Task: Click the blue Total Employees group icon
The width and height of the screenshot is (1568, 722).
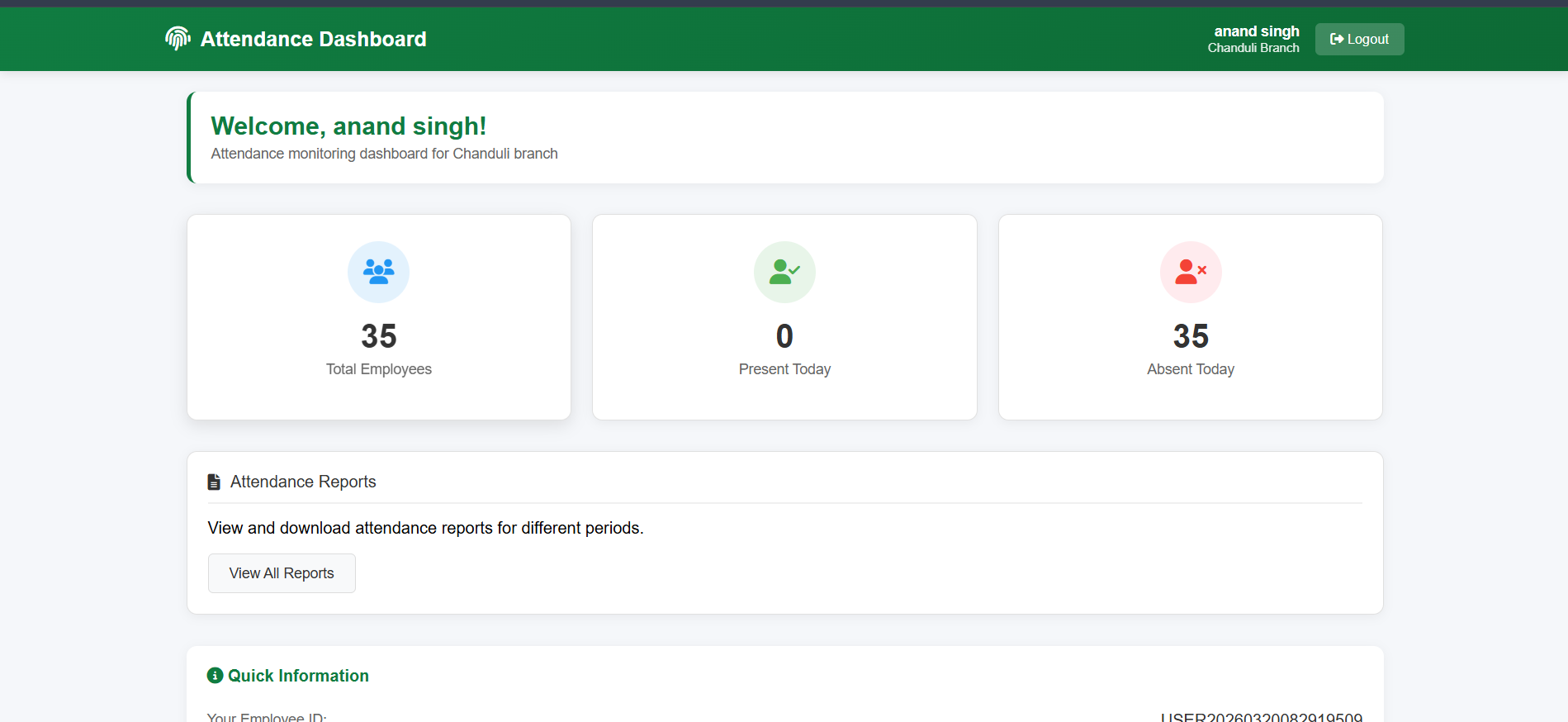Action: click(x=378, y=272)
